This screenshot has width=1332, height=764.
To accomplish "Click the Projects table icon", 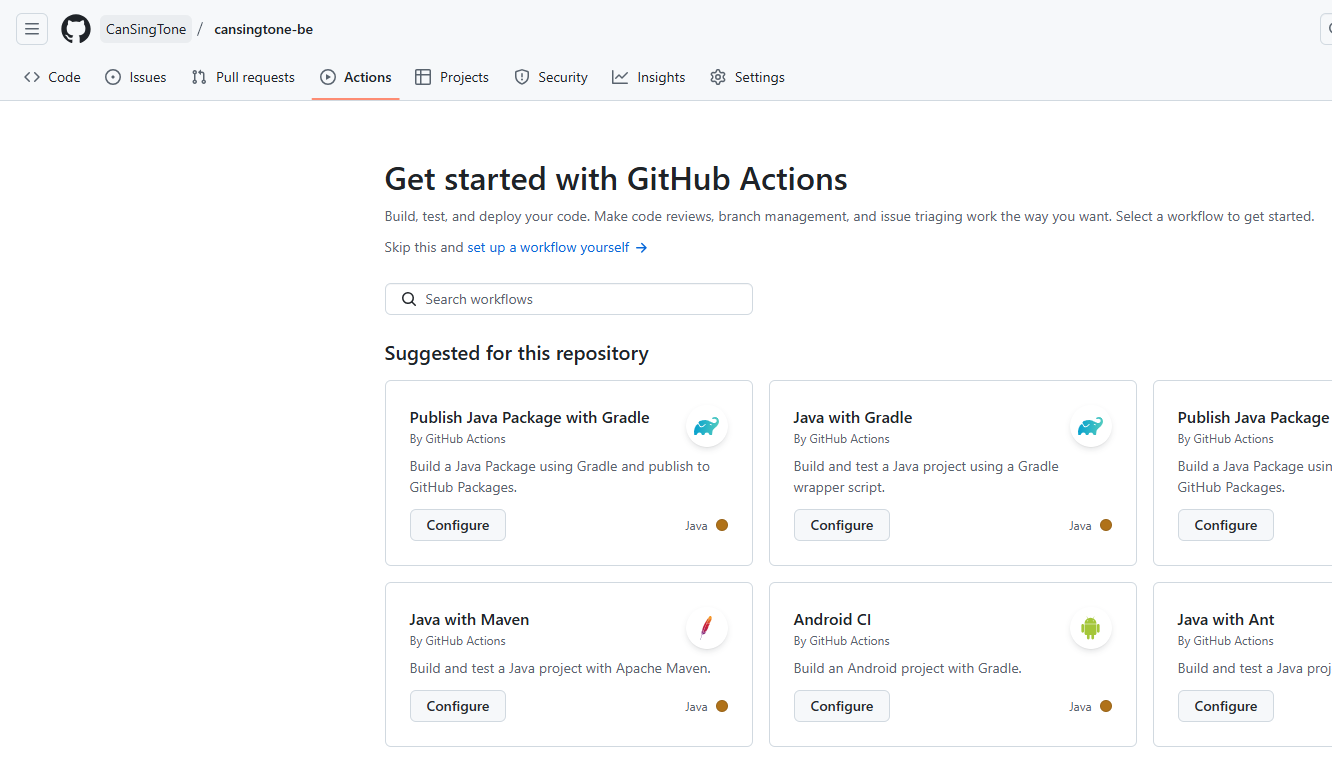I will click(423, 77).
